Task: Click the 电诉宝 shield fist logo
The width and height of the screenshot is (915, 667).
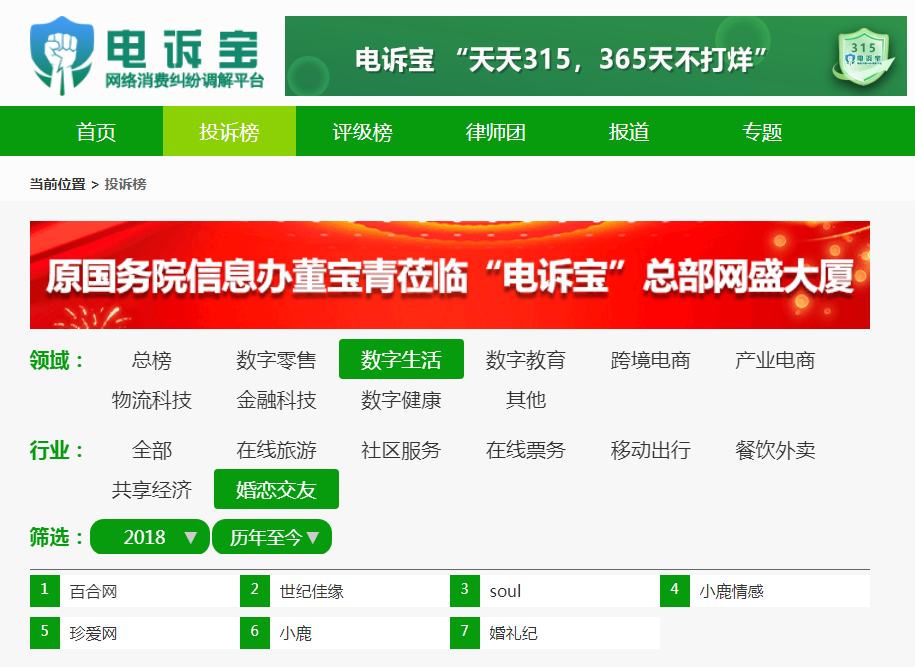Action: [61, 55]
